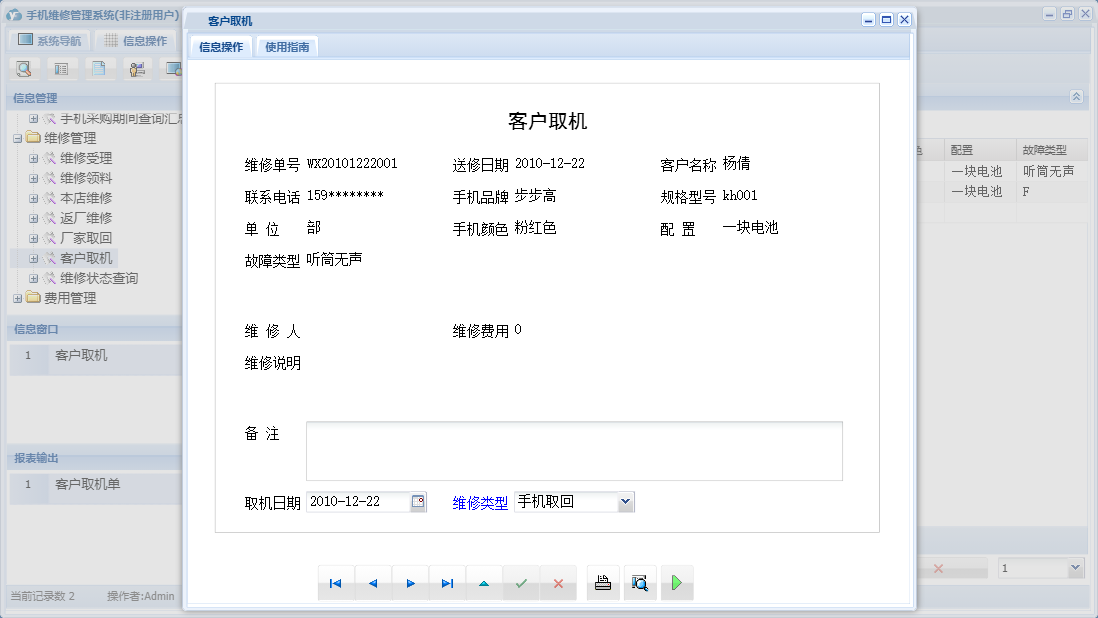This screenshot has width=1098, height=618.
Task: Jump to the last record
Action: [x=448, y=582]
